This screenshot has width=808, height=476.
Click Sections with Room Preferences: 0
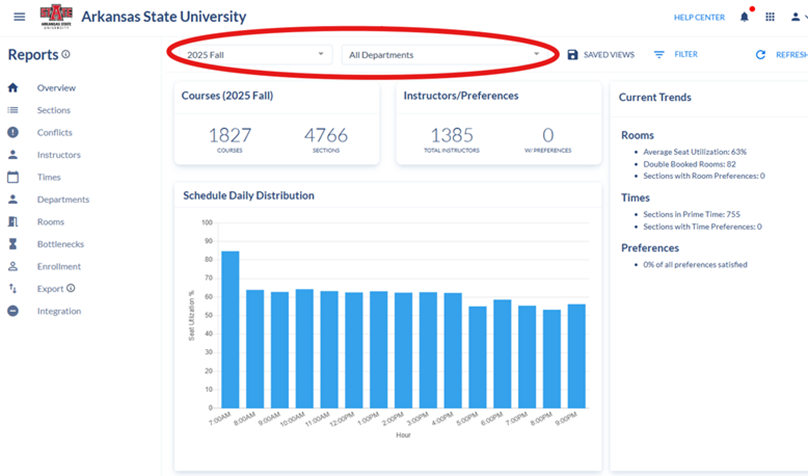pyautogui.click(x=704, y=176)
